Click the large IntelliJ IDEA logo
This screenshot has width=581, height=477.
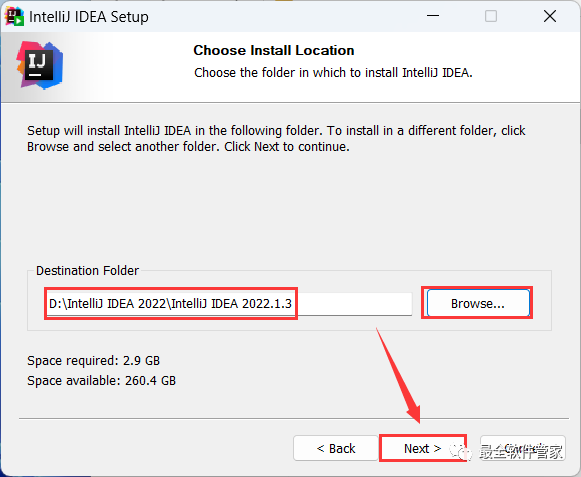(40, 66)
